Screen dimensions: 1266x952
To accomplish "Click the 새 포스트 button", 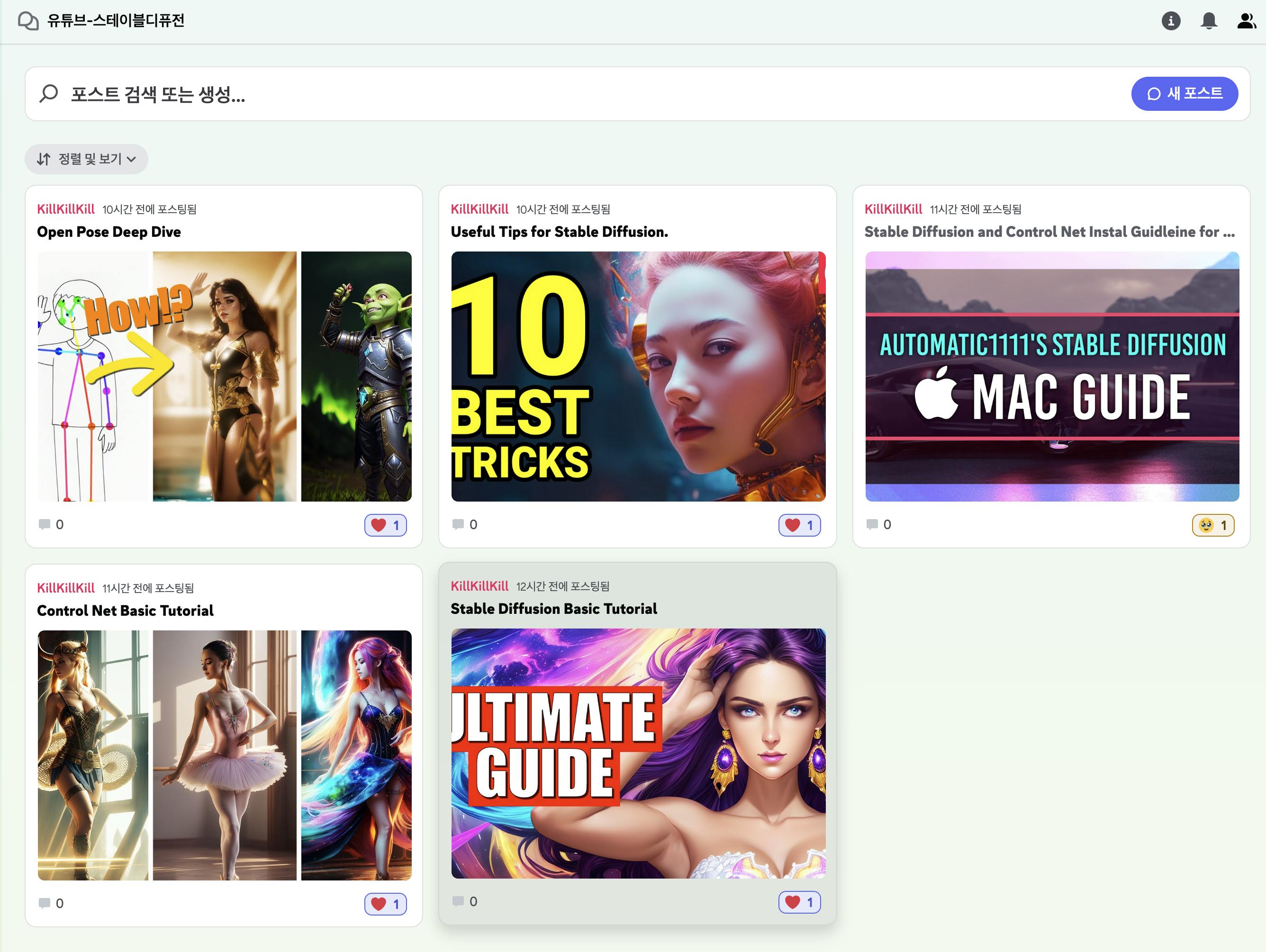I will (x=1185, y=93).
